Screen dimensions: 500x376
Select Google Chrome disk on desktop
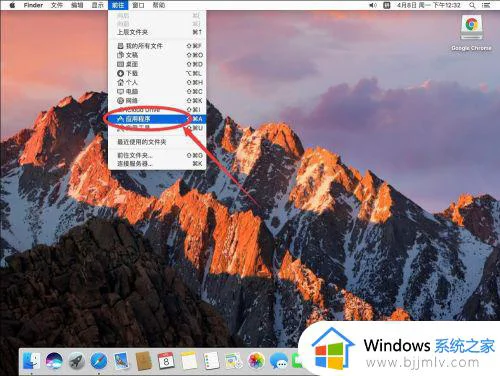click(x=471, y=33)
